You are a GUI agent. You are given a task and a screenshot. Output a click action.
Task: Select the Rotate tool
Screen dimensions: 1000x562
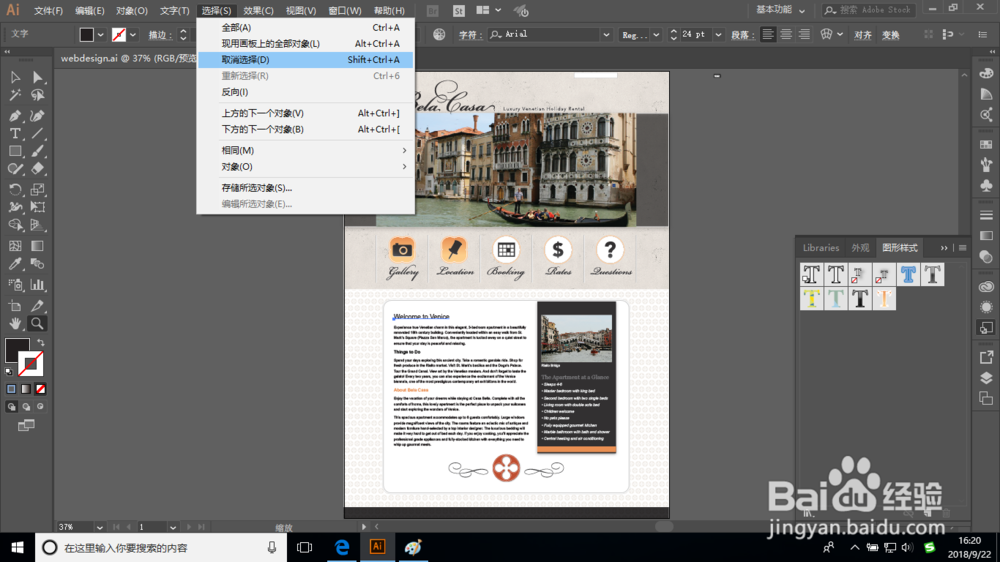(x=15, y=189)
